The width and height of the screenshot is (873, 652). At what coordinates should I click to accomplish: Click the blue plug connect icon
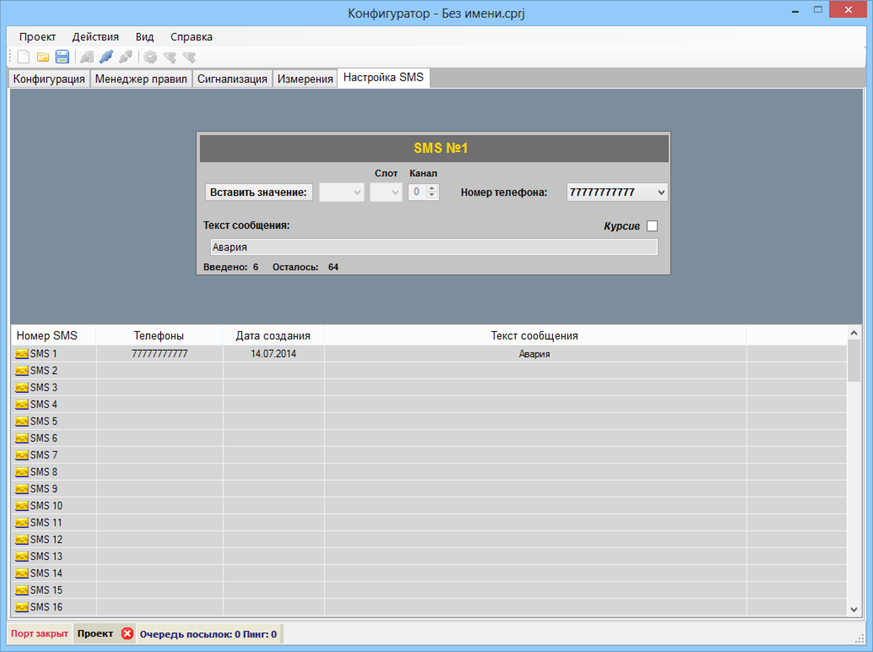[x=106, y=57]
